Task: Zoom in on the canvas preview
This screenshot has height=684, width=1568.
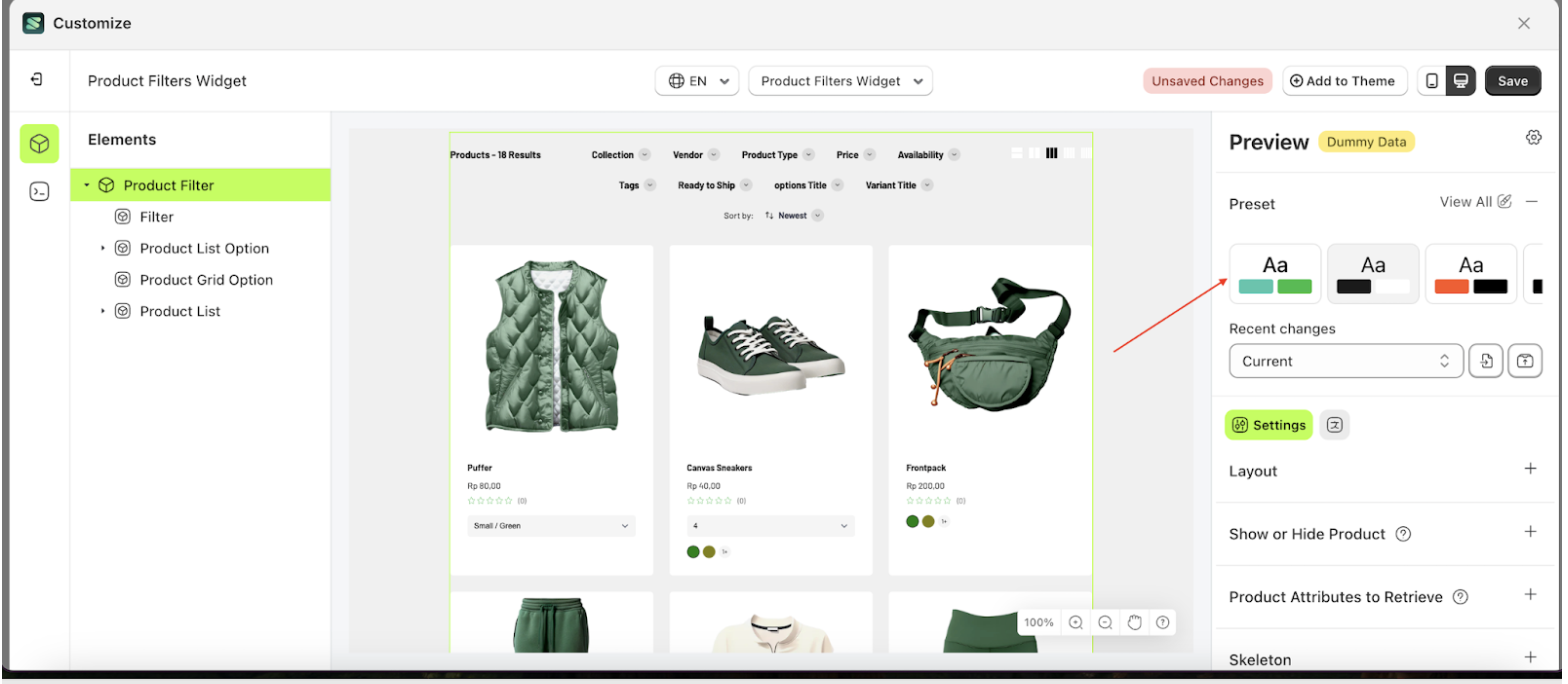Action: tap(1076, 622)
